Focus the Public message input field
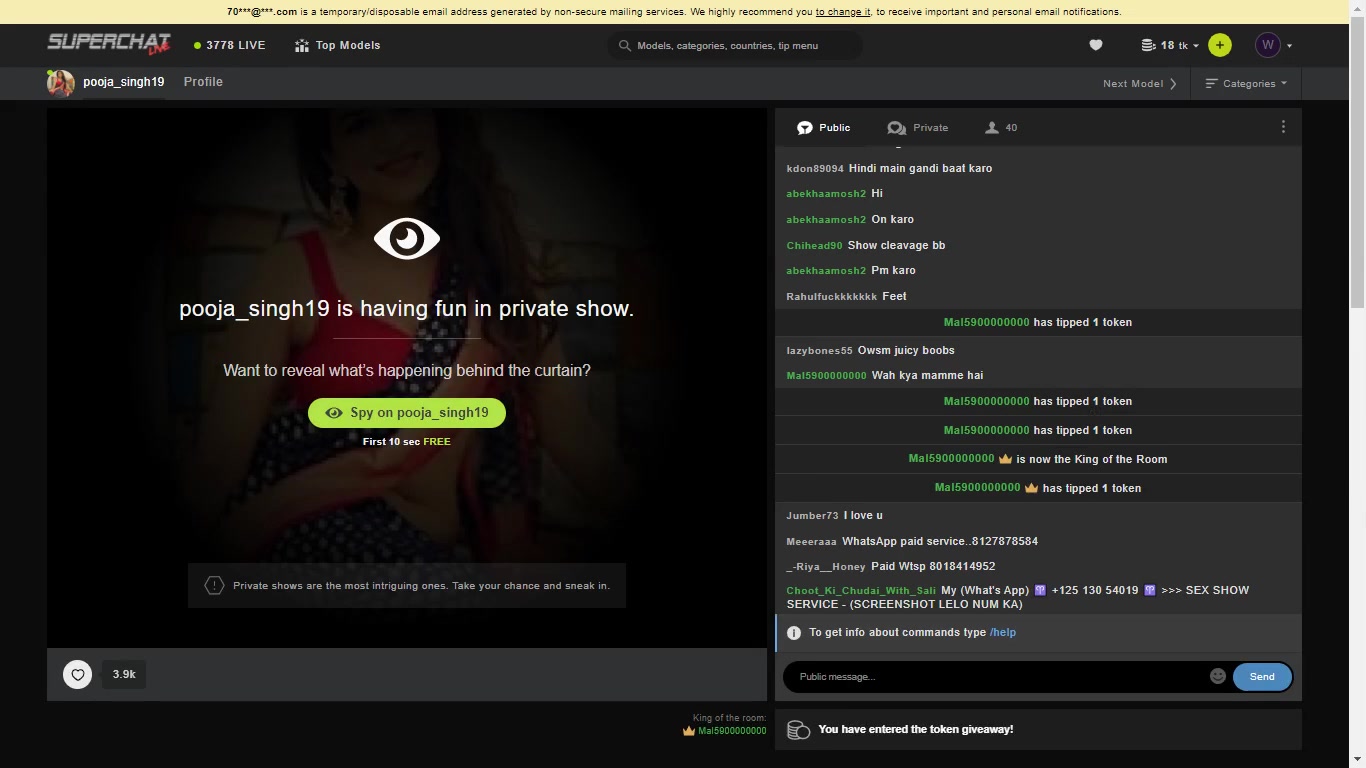Screen dimensions: 1366x768 click(995, 677)
